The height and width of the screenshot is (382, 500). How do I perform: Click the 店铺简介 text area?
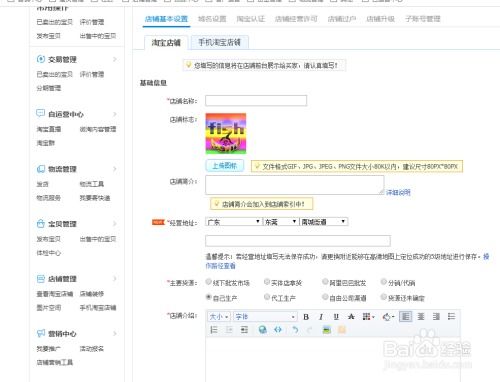click(295, 185)
